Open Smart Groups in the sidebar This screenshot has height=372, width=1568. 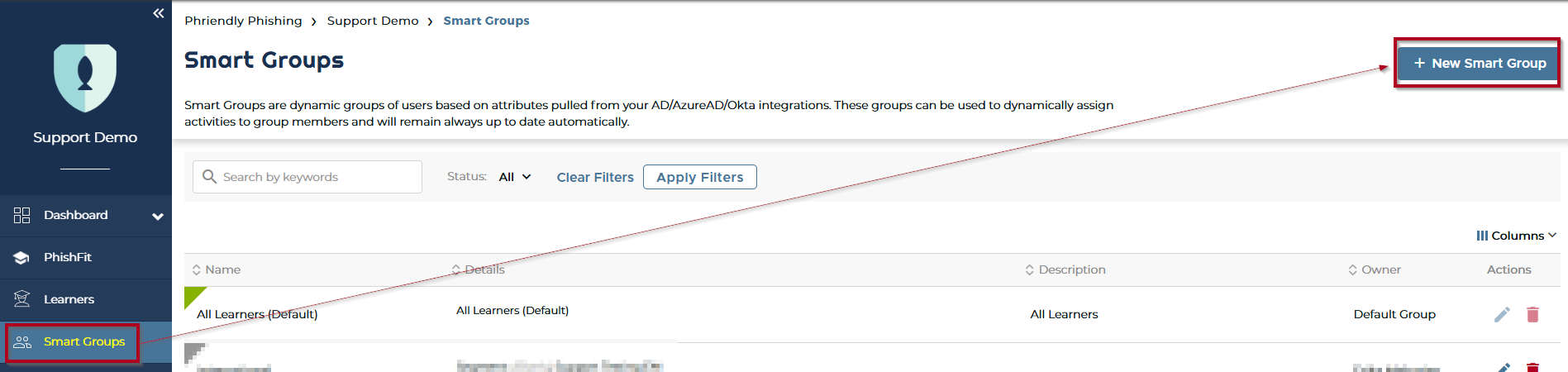(x=83, y=341)
